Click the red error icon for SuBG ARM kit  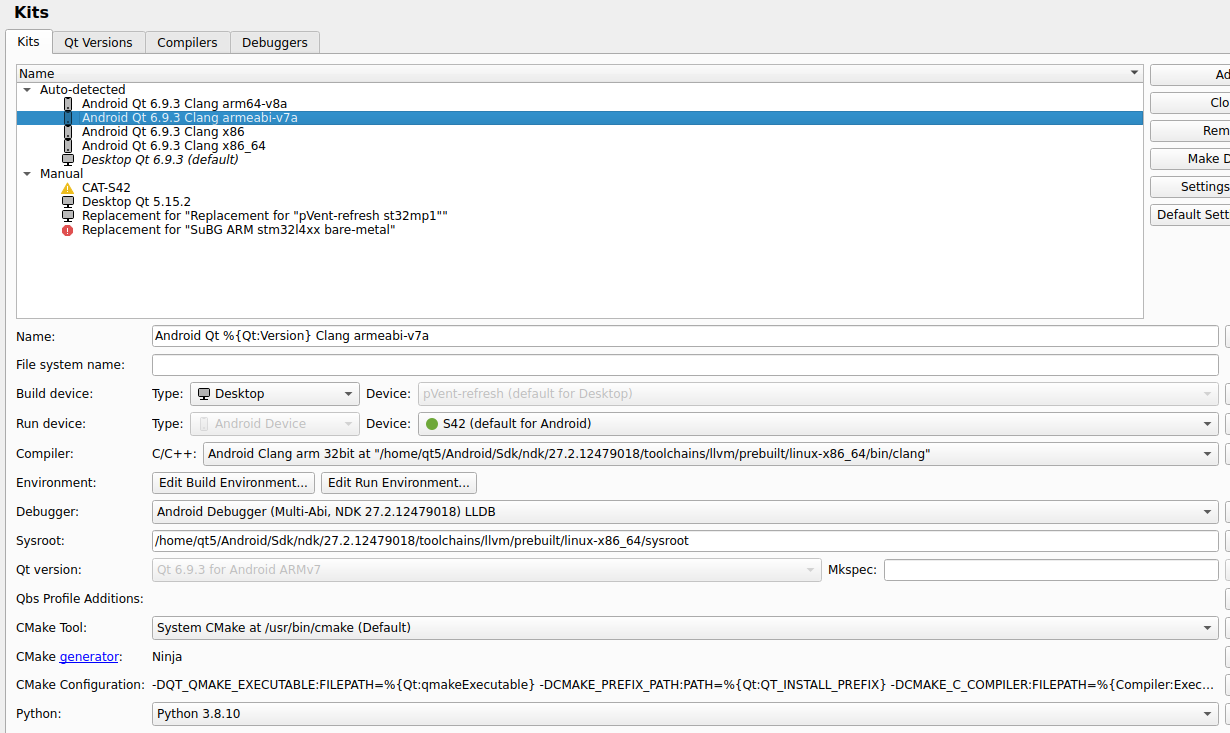[x=68, y=230]
